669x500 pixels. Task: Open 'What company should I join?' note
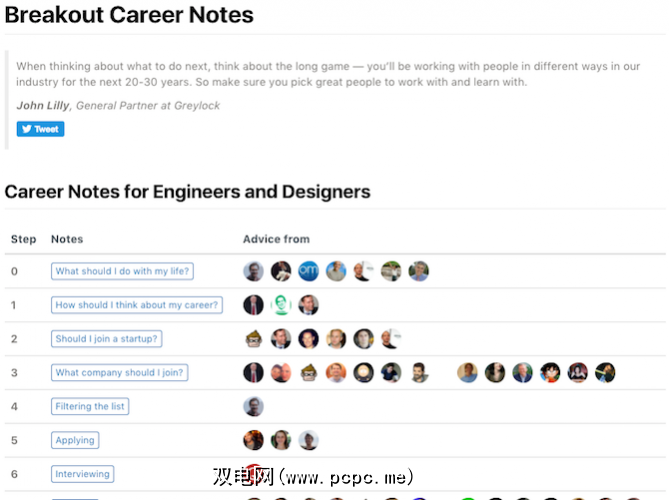(121, 373)
